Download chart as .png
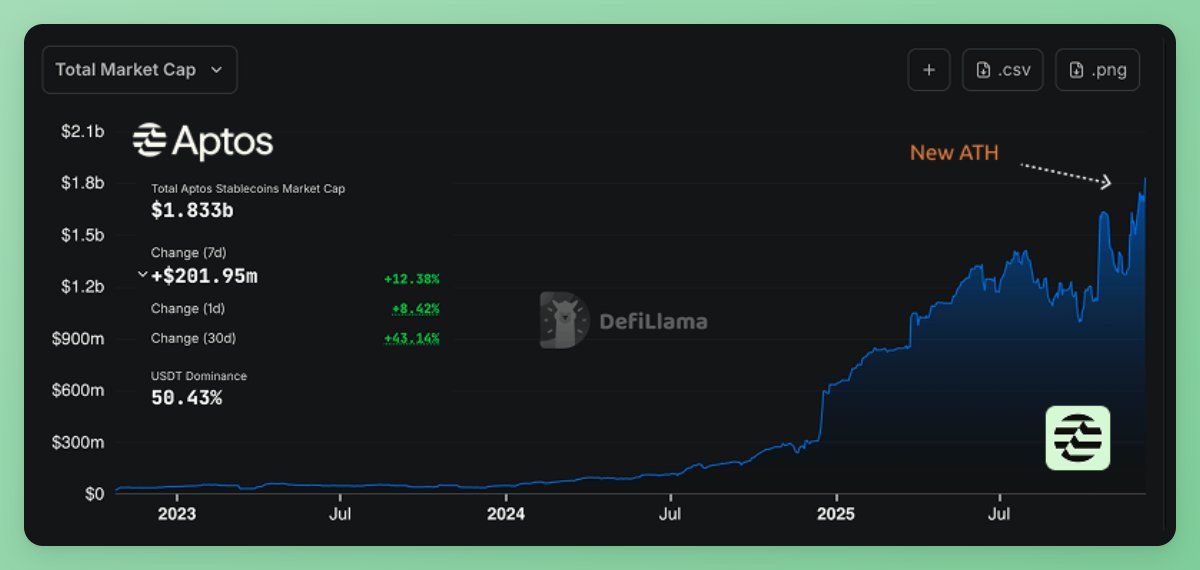The width and height of the screenshot is (1200, 570). (x=1097, y=70)
